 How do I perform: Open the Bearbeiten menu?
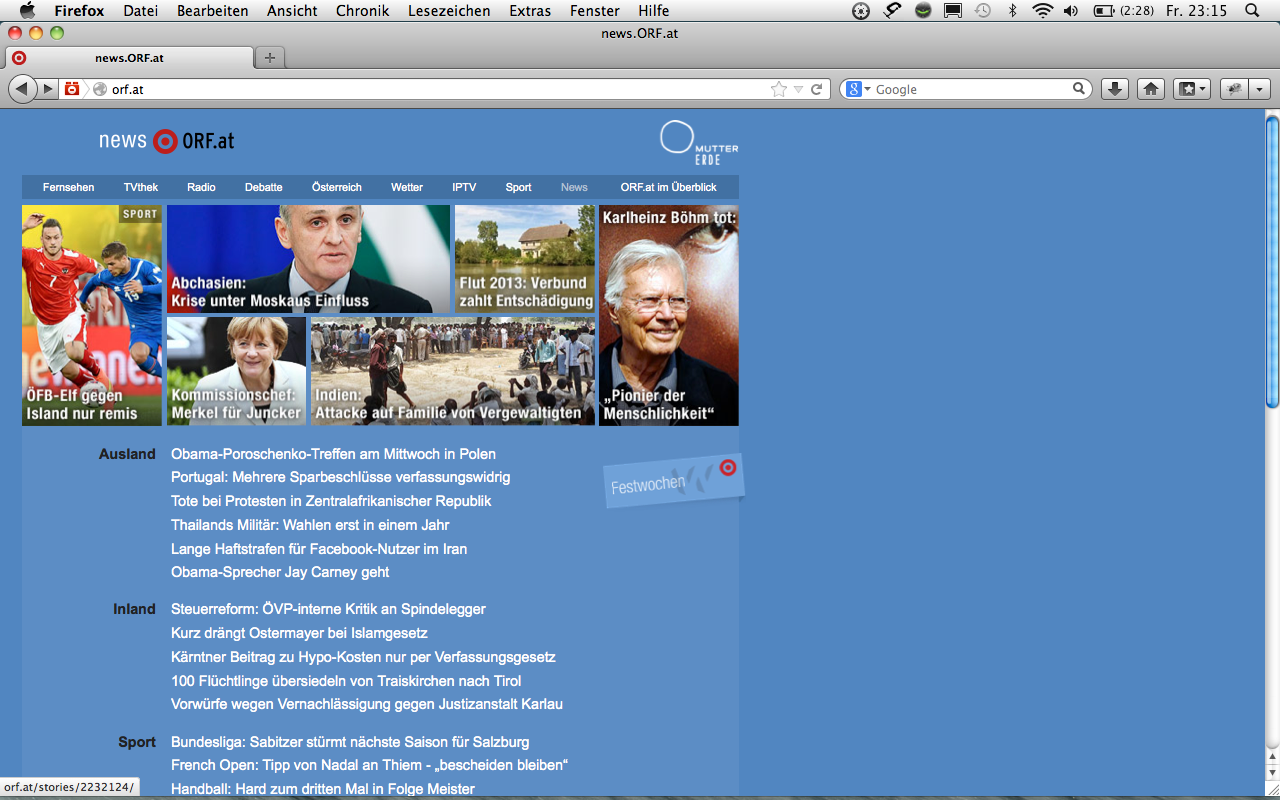coord(212,11)
